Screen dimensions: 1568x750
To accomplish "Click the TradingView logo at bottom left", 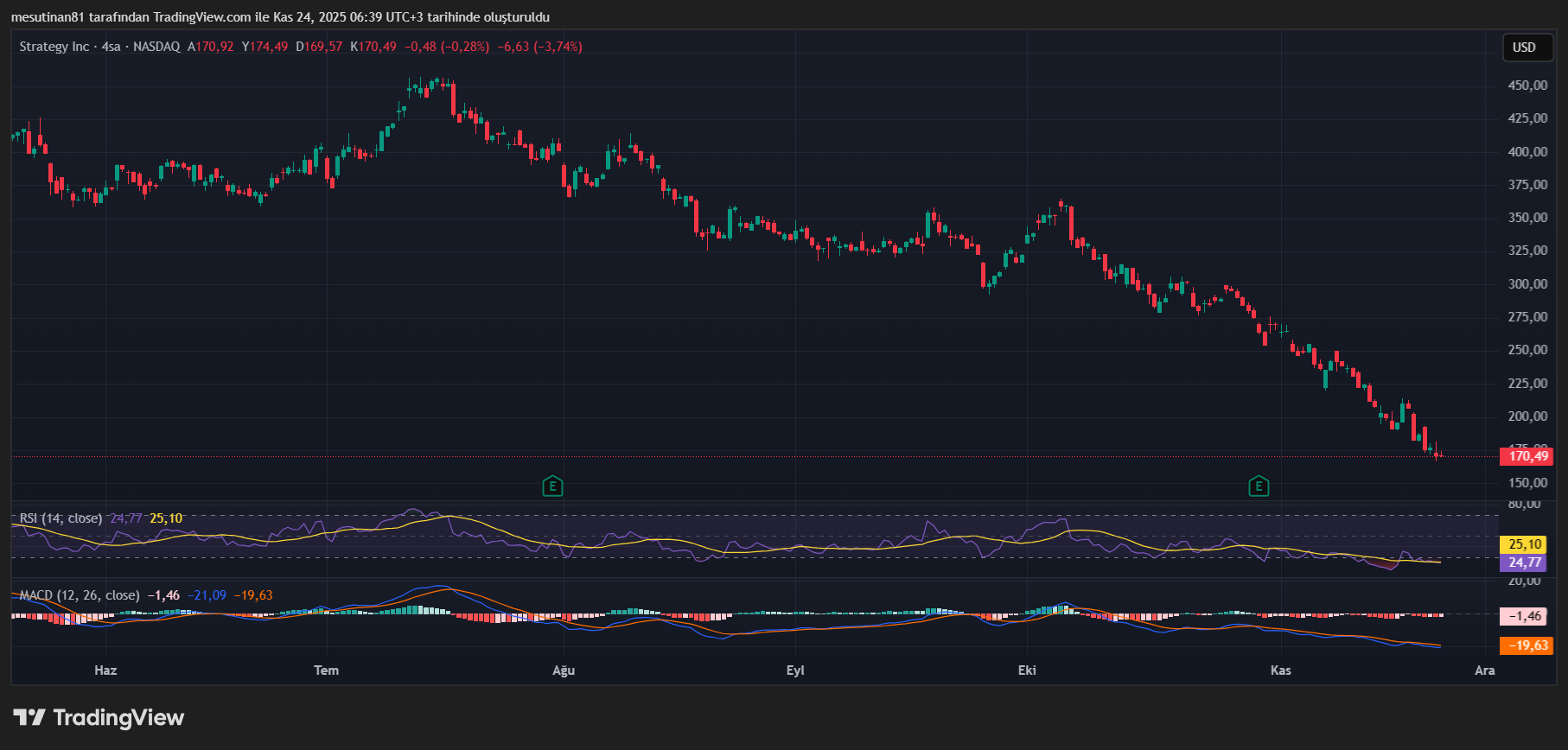I will coord(99,718).
